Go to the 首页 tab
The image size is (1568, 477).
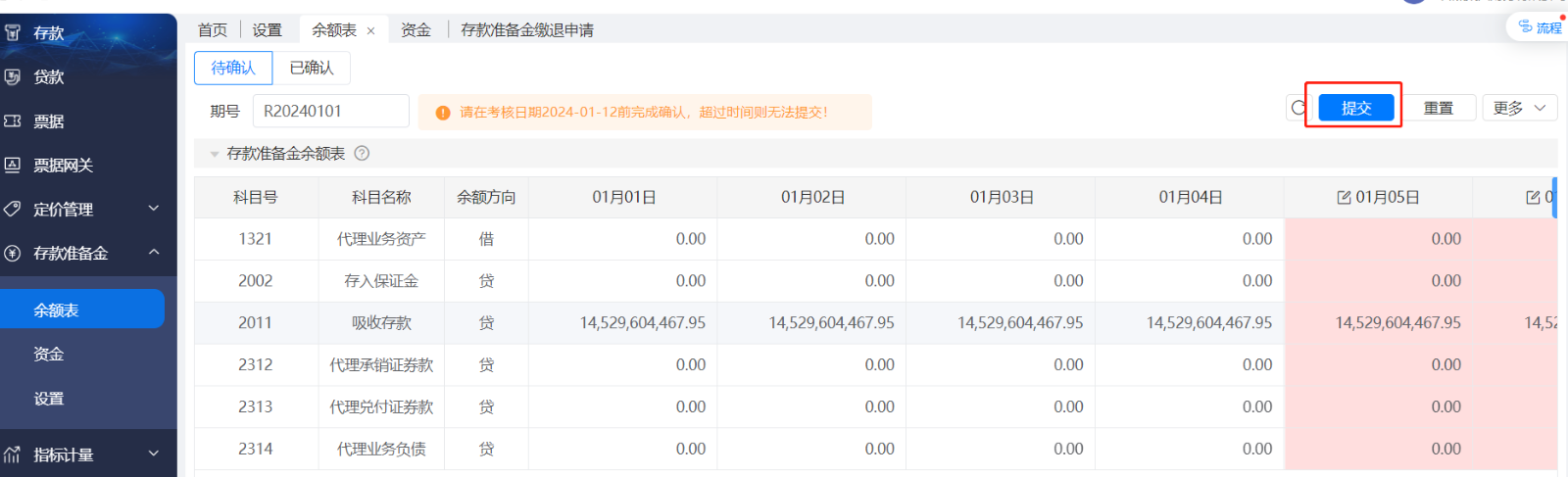pyautogui.click(x=213, y=30)
